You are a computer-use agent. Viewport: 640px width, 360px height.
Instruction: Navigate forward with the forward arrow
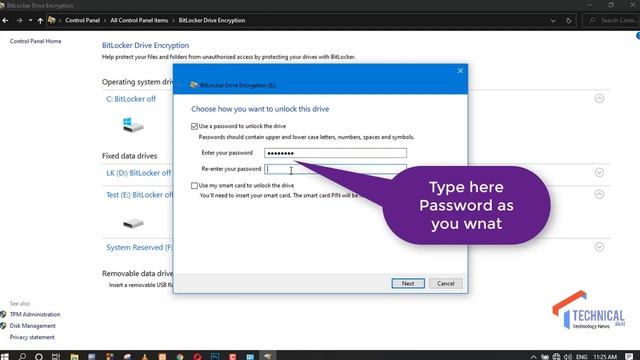tap(19, 20)
